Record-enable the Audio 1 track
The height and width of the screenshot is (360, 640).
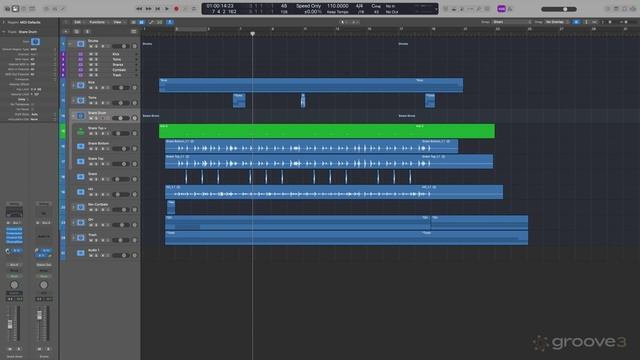pyautogui.click(x=102, y=256)
